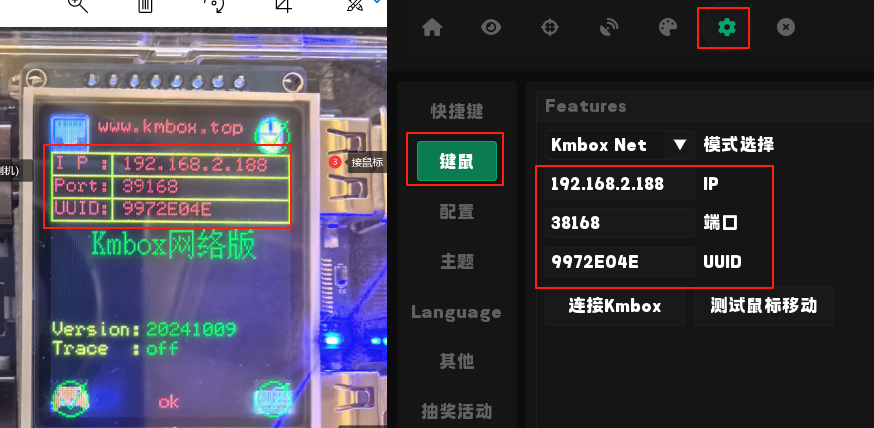874x428 pixels.
Task: Click the round X close icon
Action: click(x=786, y=27)
